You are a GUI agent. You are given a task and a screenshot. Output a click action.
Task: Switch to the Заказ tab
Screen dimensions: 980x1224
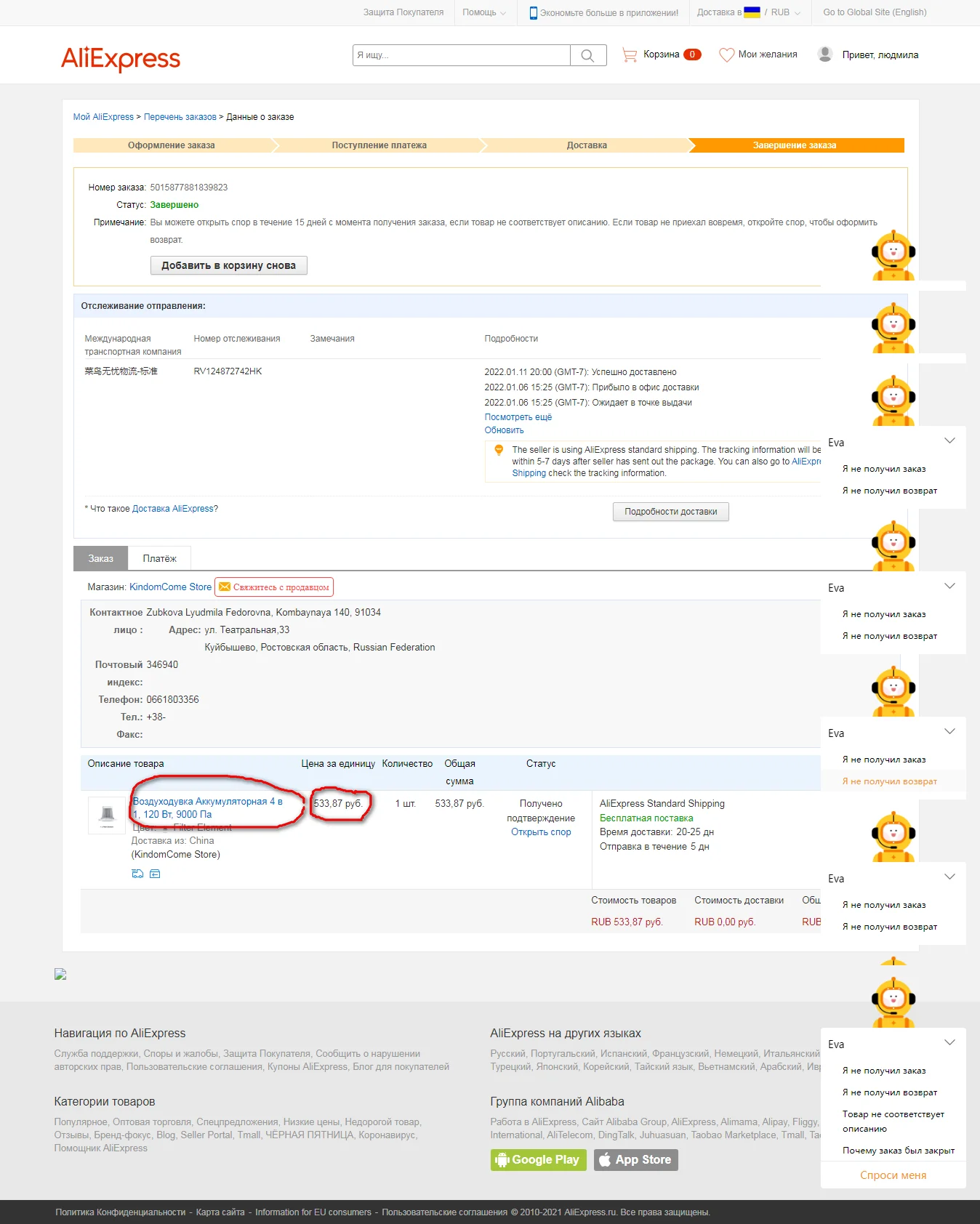101,558
